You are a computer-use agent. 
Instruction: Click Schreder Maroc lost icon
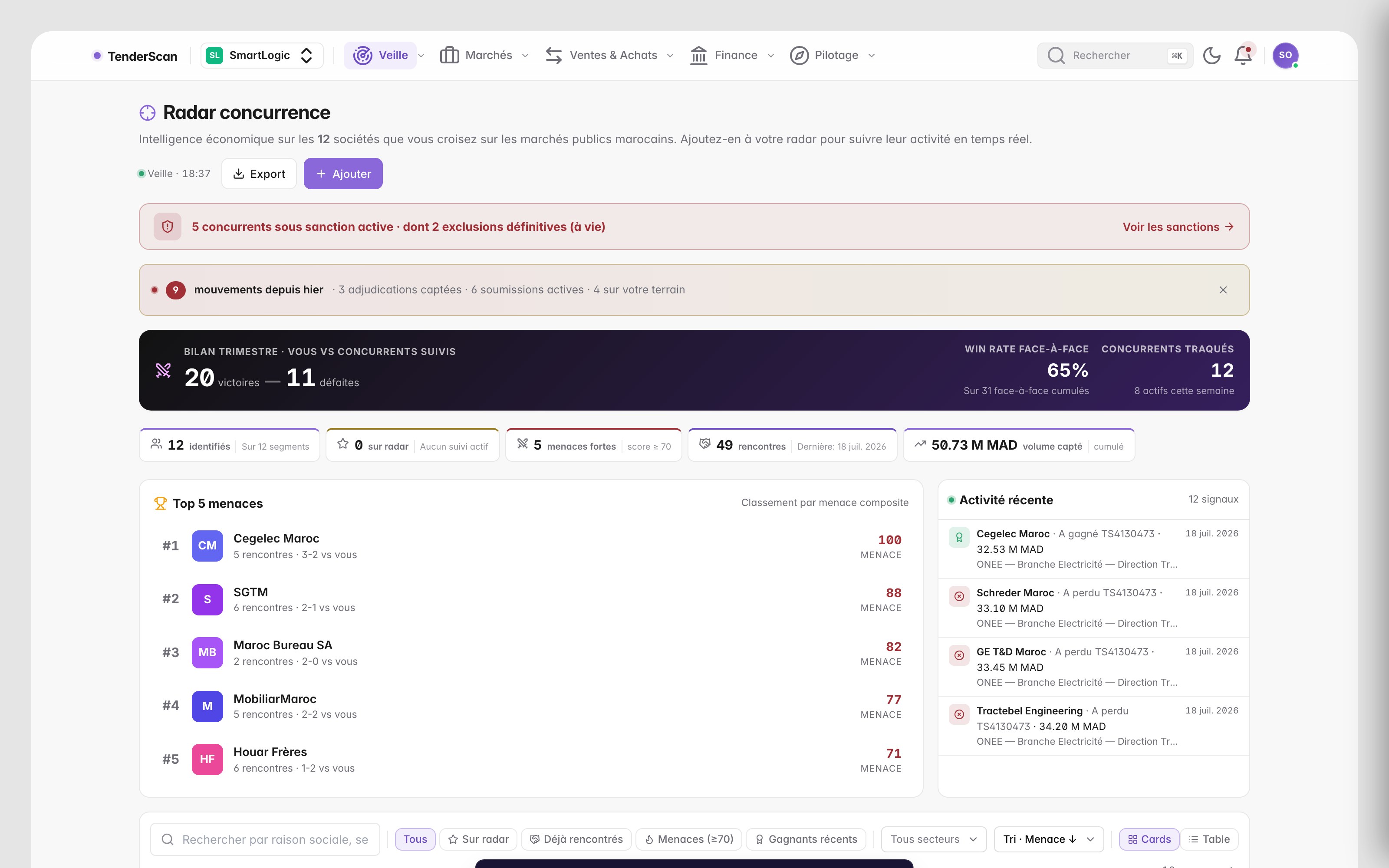pos(959,596)
